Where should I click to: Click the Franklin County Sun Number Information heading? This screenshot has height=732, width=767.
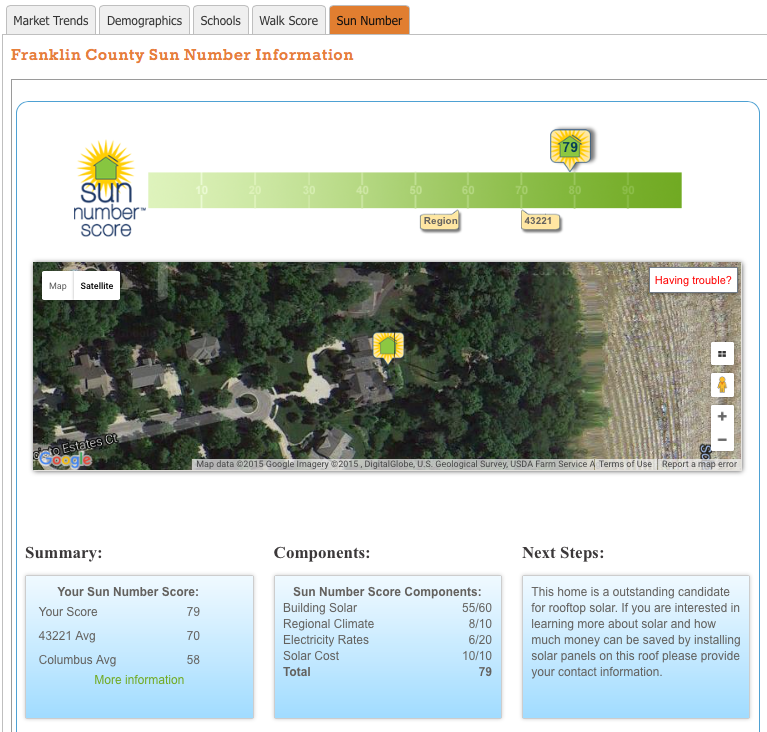pos(182,54)
